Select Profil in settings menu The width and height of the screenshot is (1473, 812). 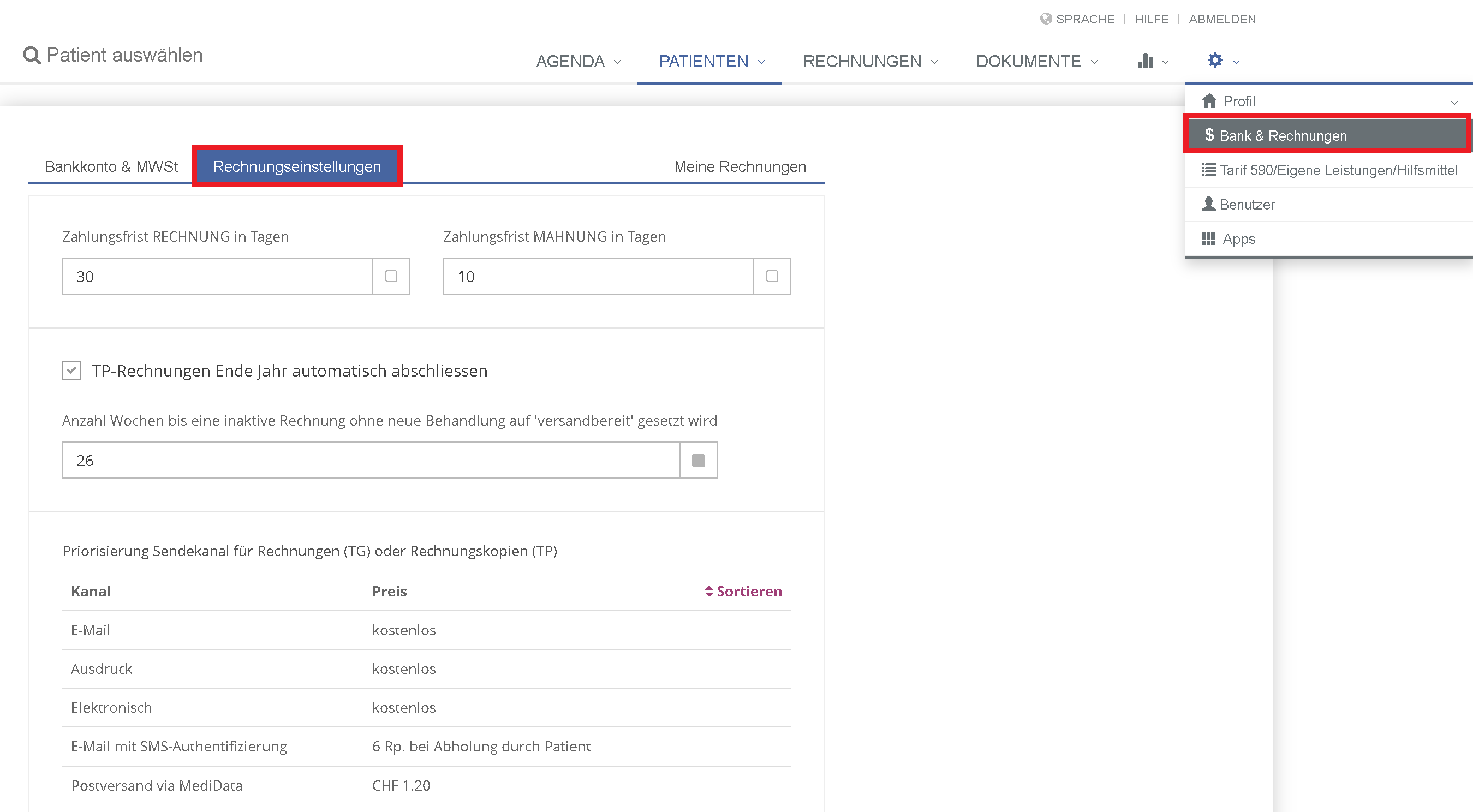point(1329,101)
